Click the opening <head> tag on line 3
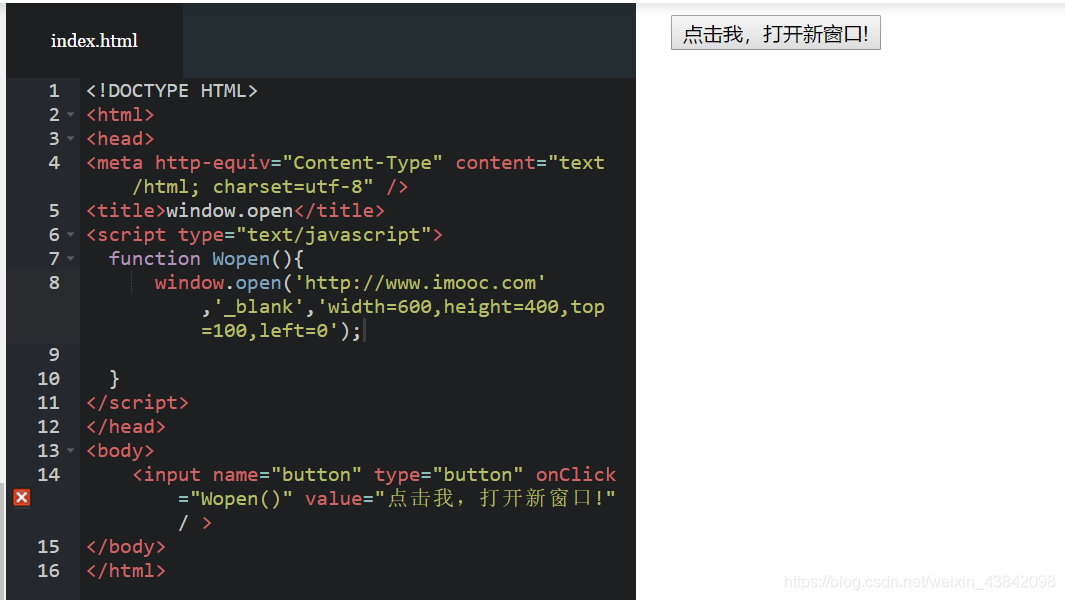This screenshot has height=600, width=1065. (x=120, y=139)
